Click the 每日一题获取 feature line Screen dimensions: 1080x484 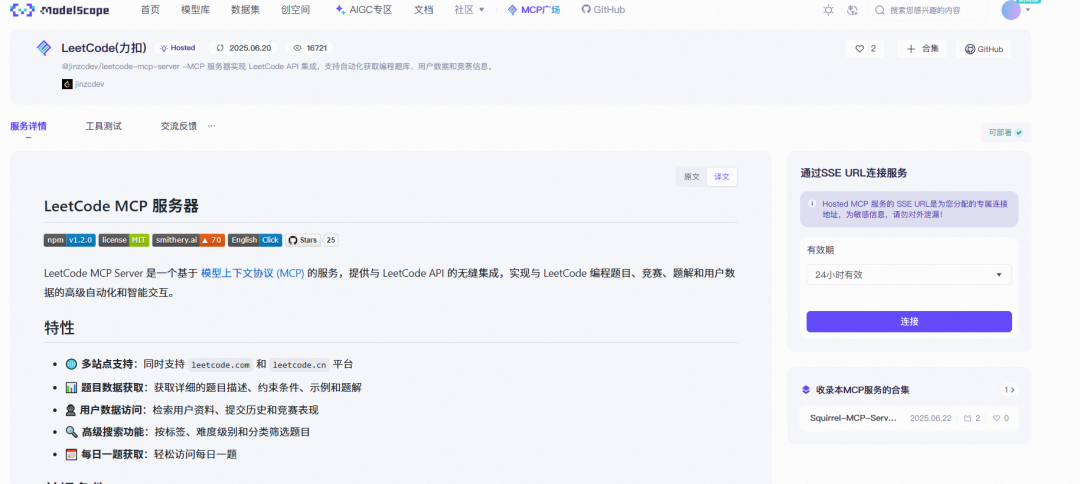(x=152, y=454)
